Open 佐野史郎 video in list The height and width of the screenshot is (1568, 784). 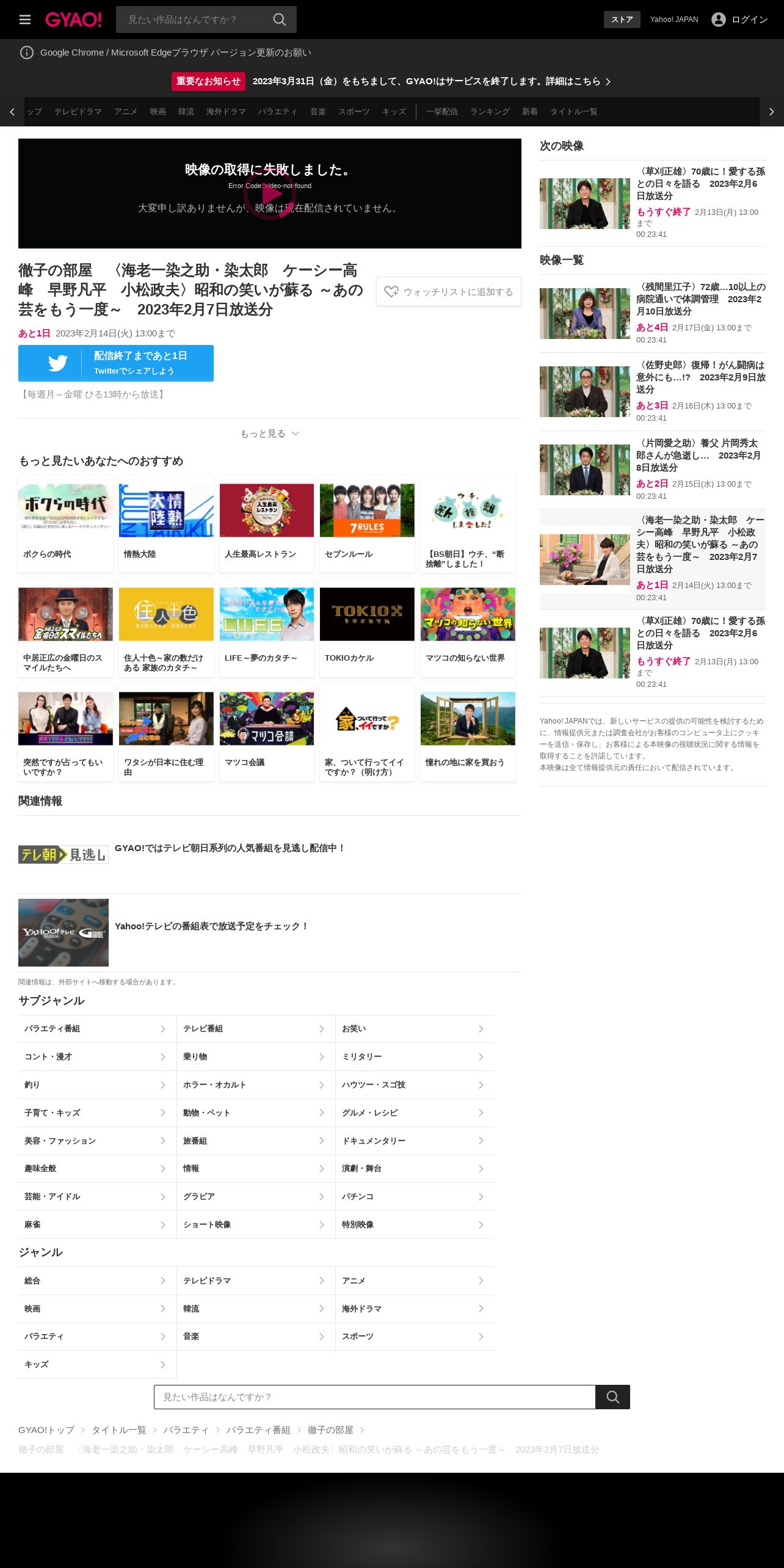653,391
